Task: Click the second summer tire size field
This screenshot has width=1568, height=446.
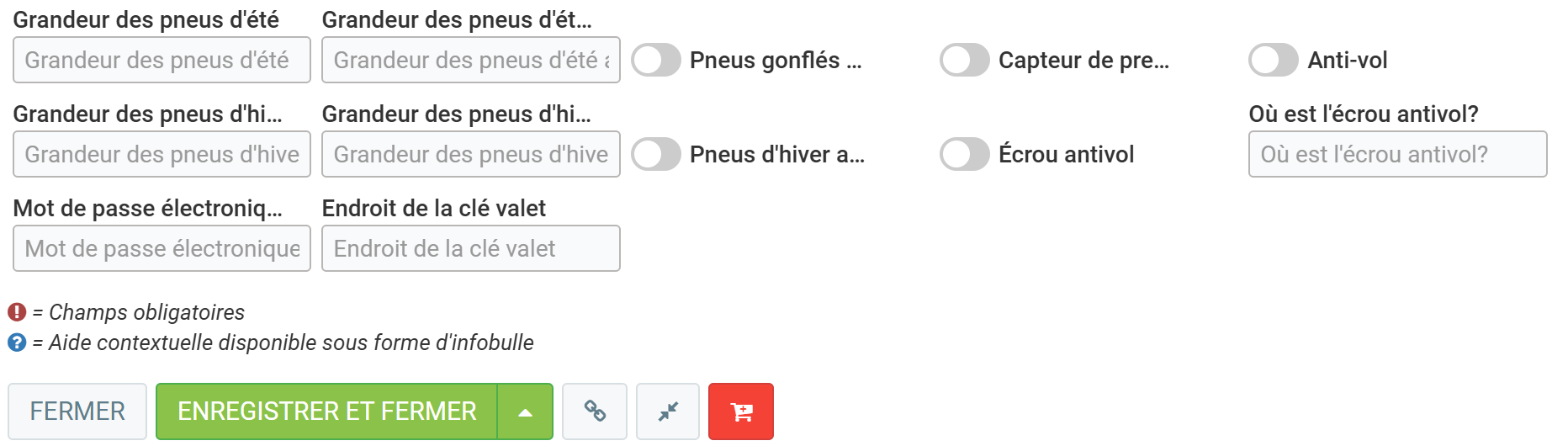Action: [471, 61]
